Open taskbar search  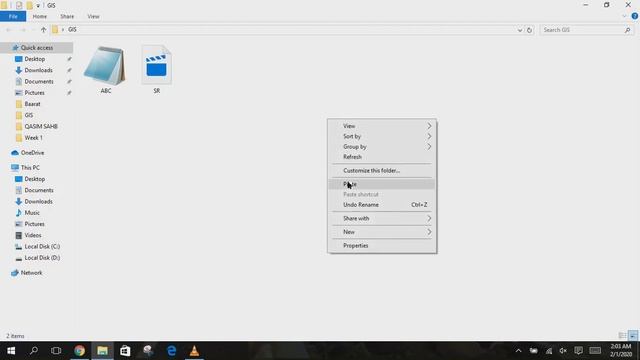[x=34, y=351]
